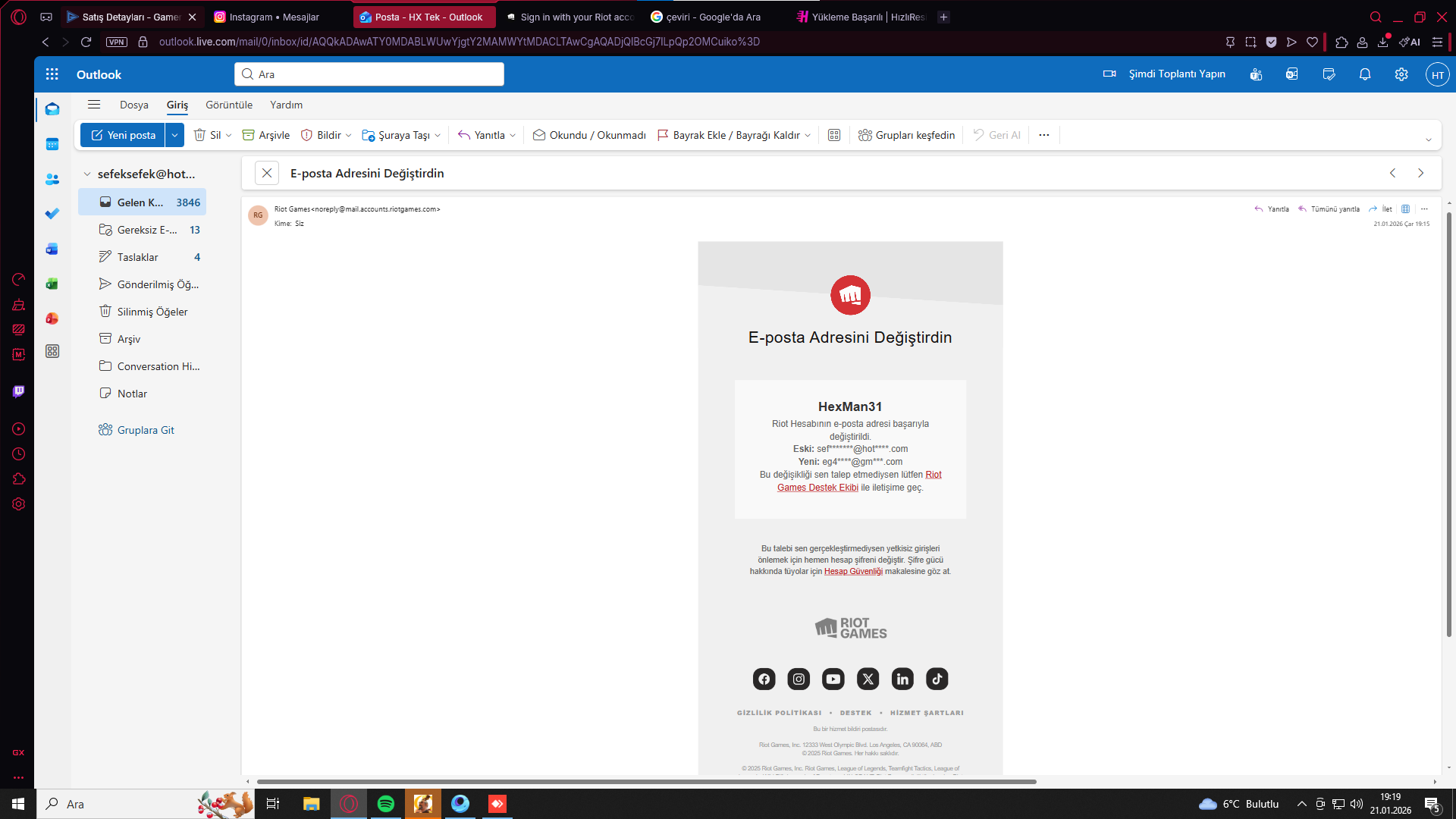Screen dimensions: 1456x819
Task: Click Riot Games X icon in email
Action: coord(868,679)
